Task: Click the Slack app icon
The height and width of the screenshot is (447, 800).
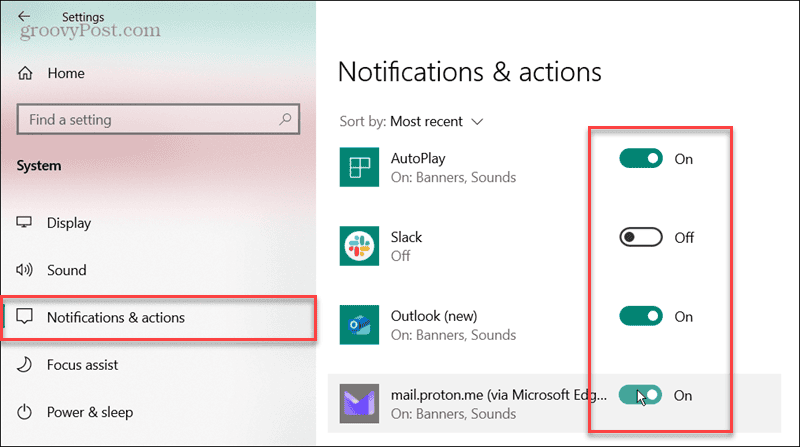Action: (x=359, y=246)
